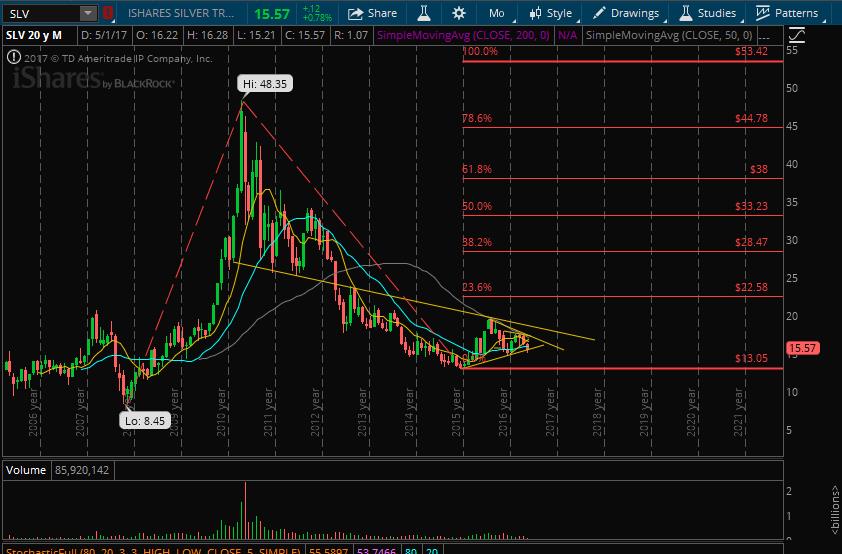
Task: Click the Lo: 8.45 price bubble
Action: click(x=144, y=421)
